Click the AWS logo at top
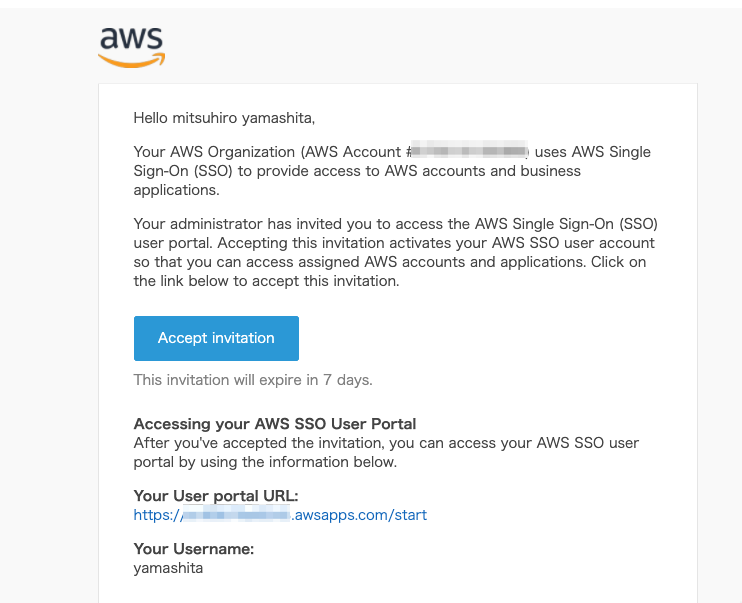742x603 pixels. pyautogui.click(x=132, y=46)
